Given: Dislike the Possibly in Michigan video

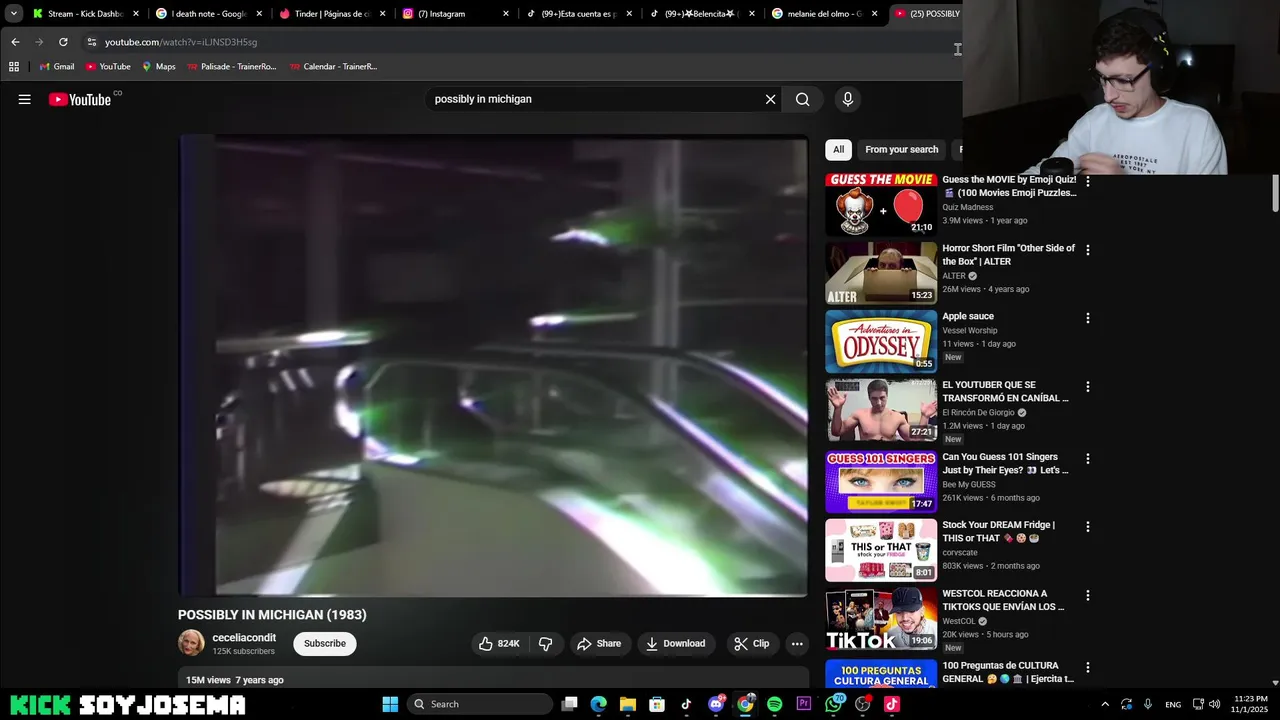Looking at the screenshot, I should (x=545, y=643).
